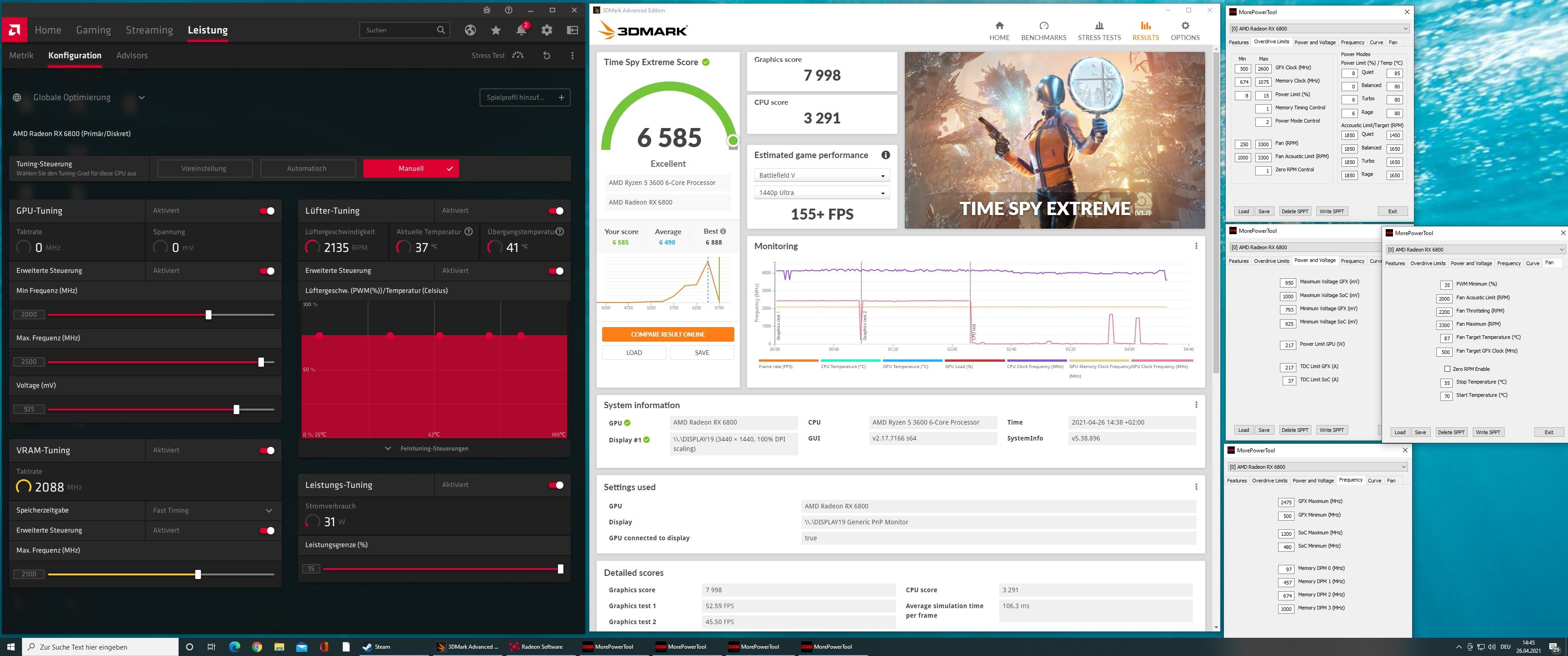
Task: Toggle the sidebar panel icon in Radeon Software
Action: 572,30
